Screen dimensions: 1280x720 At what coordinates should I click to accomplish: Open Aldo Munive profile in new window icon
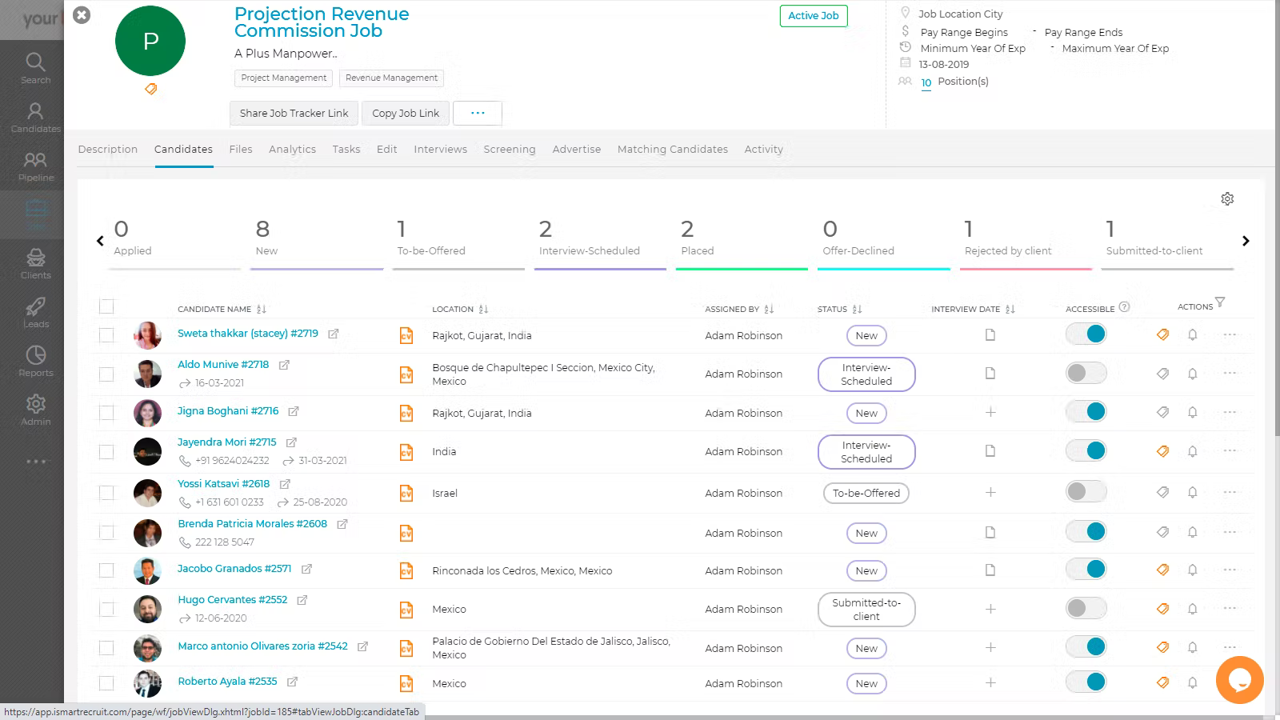pos(284,365)
